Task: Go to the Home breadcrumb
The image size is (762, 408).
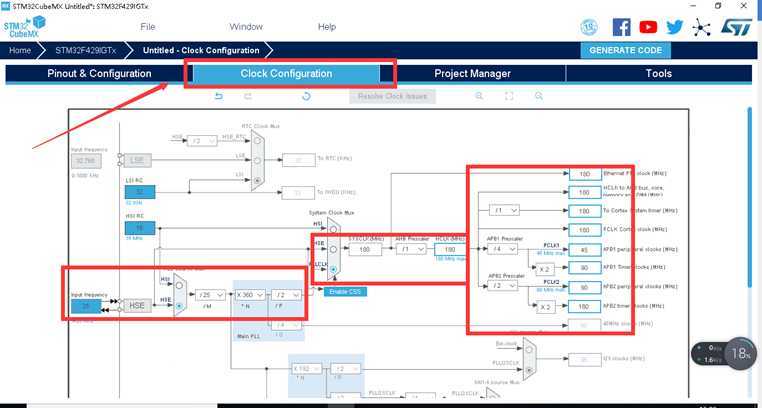Action: [x=20, y=51]
